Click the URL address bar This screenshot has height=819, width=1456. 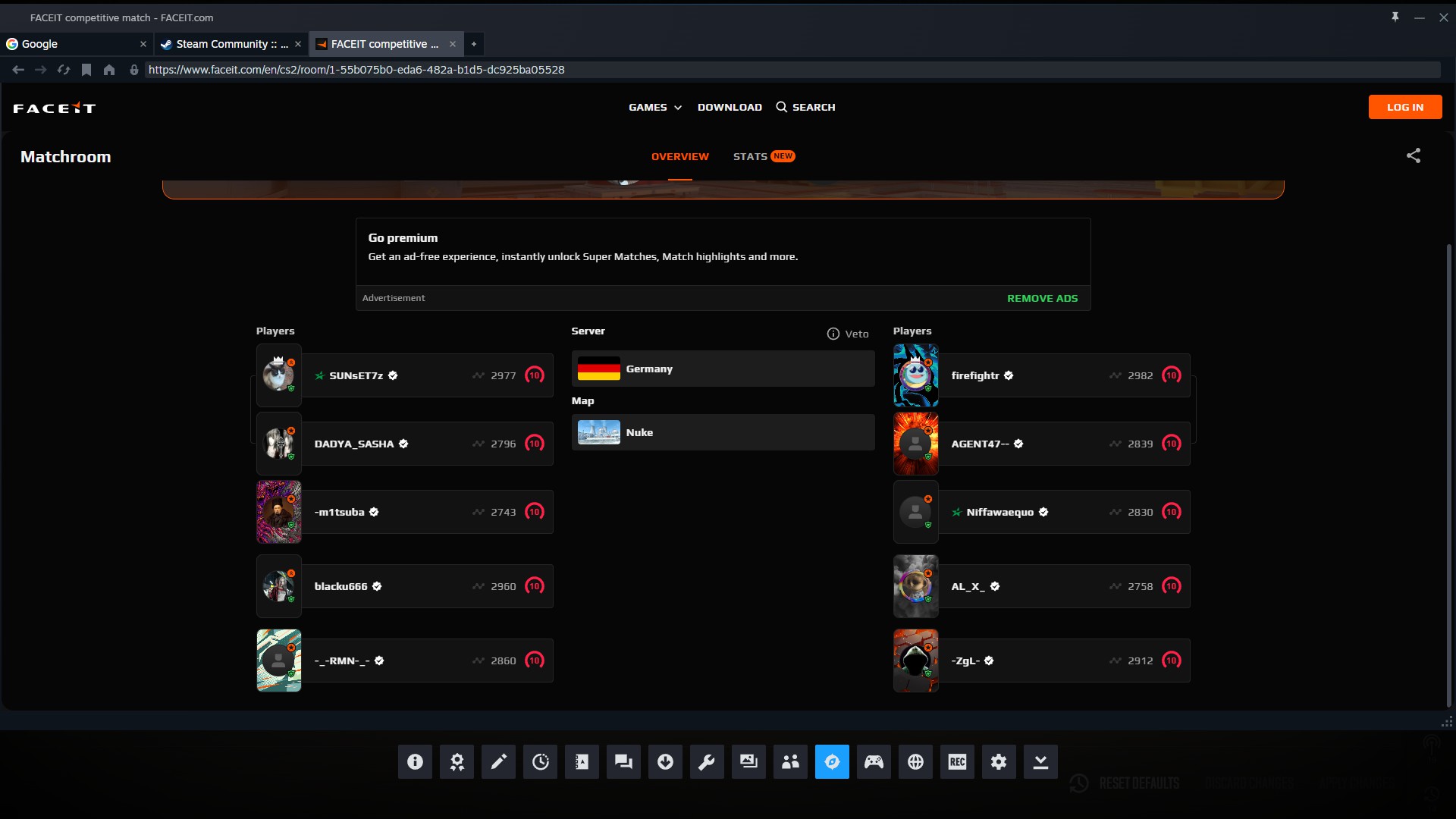pos(792,70)
